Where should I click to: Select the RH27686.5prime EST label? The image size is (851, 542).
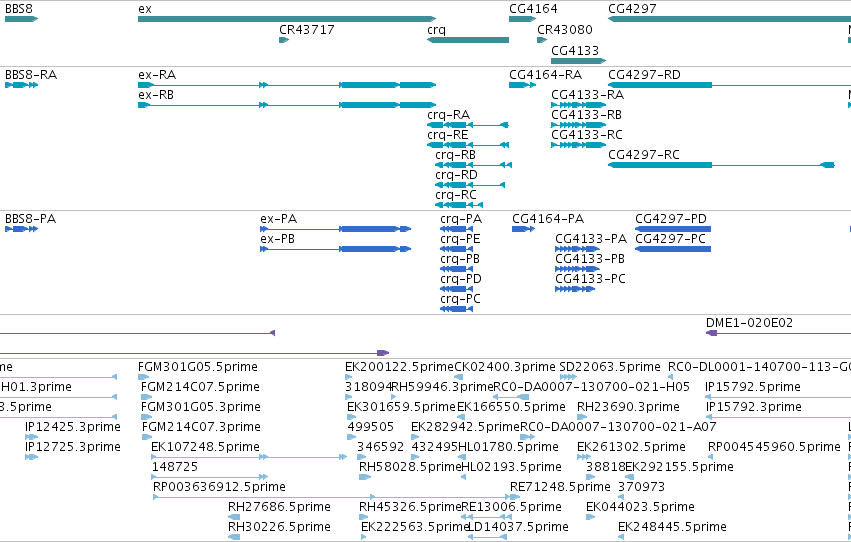(x=280, y=507)
